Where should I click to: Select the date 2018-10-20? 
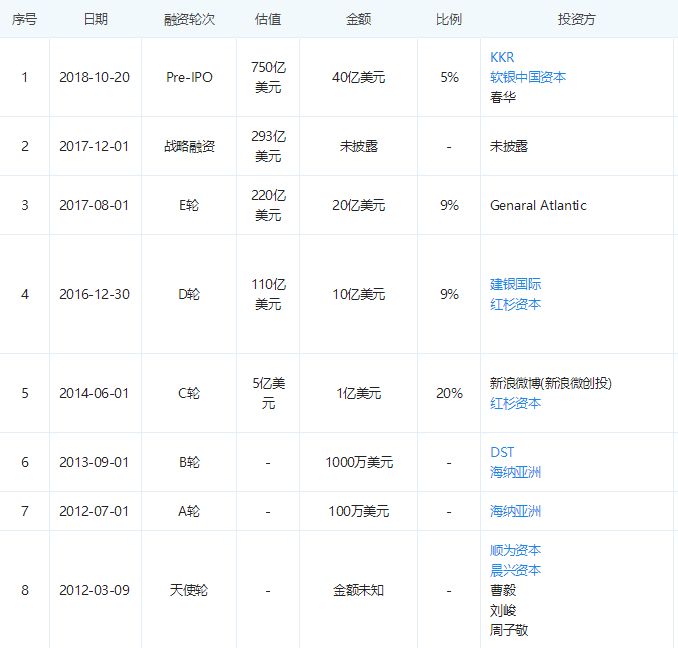tap(94, 77)
